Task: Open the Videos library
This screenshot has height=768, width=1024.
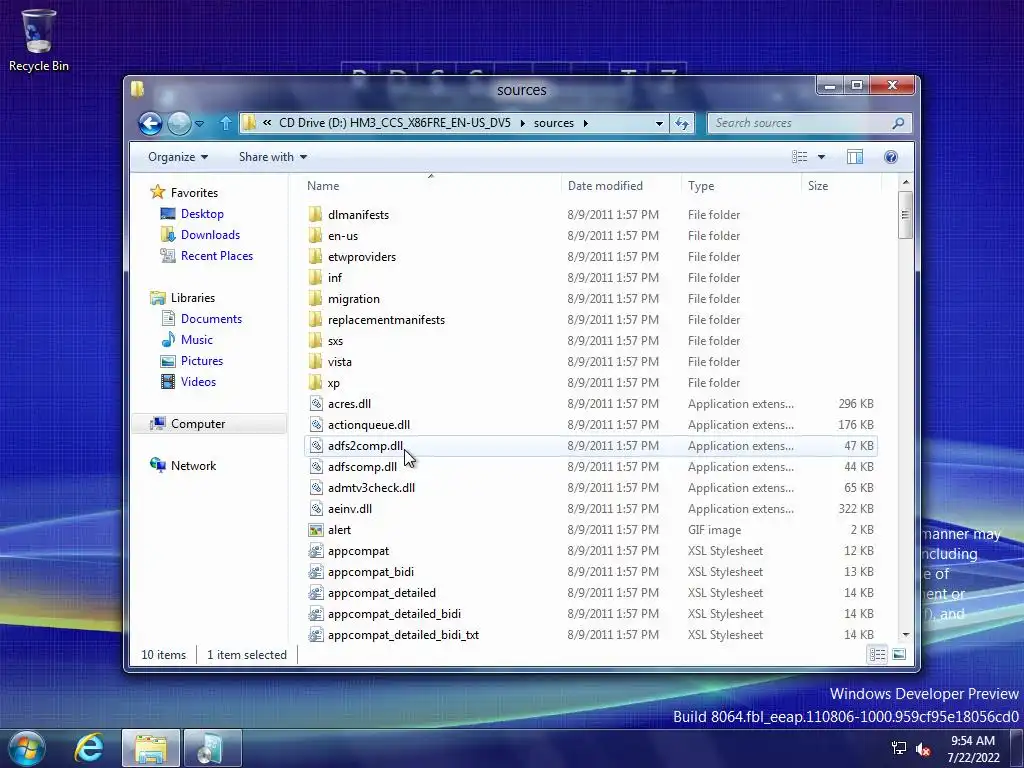Action: coord(198,381)
